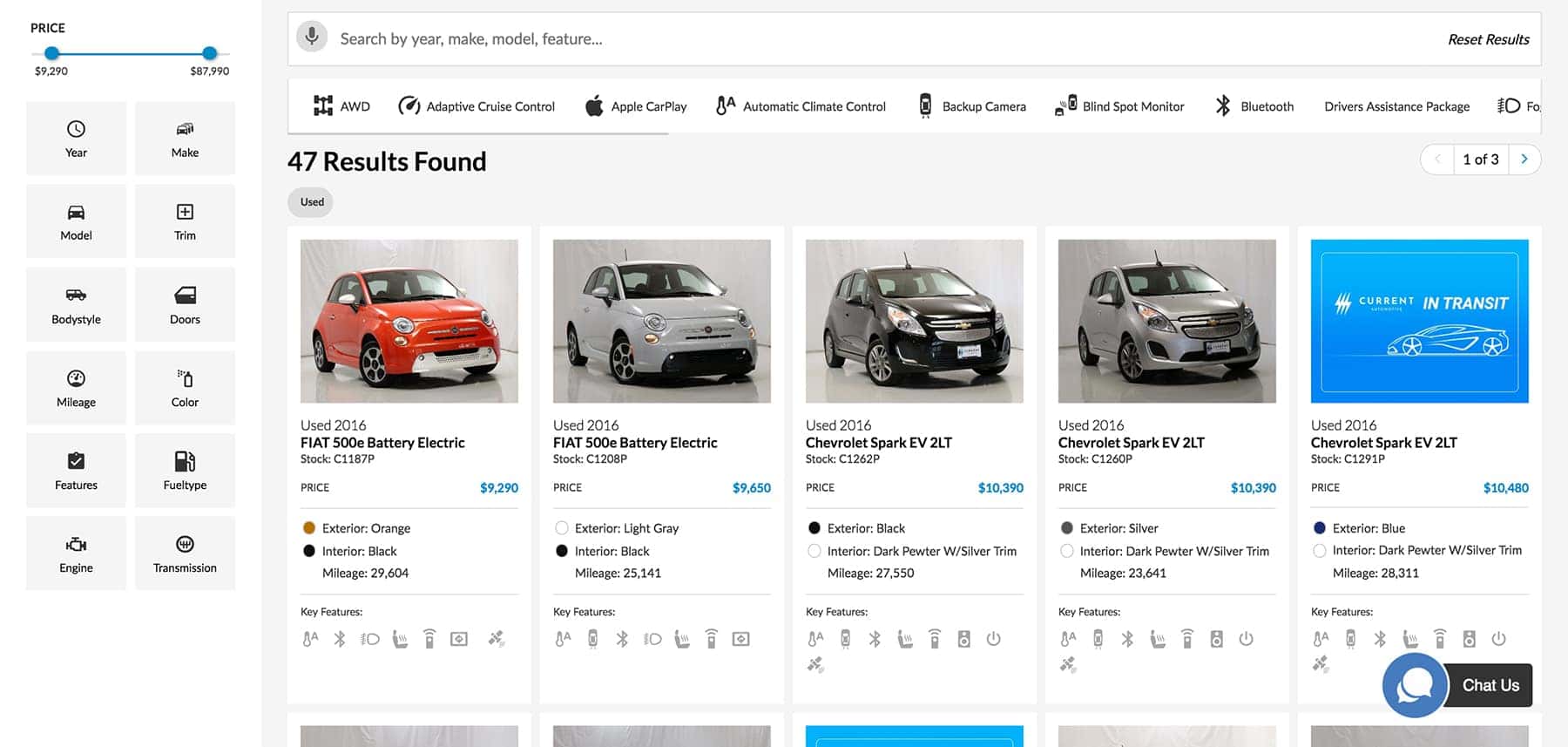Open FIAT 500e title stock C1208P
This screenshot has width=1568, height=747.
click(635, 443)
